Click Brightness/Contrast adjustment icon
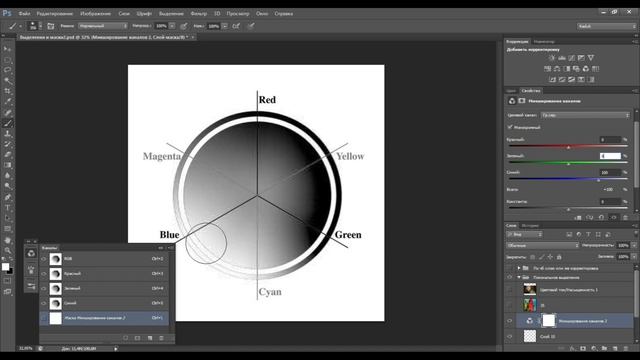Viewport: 640px width, 360px height. (552, 58)
